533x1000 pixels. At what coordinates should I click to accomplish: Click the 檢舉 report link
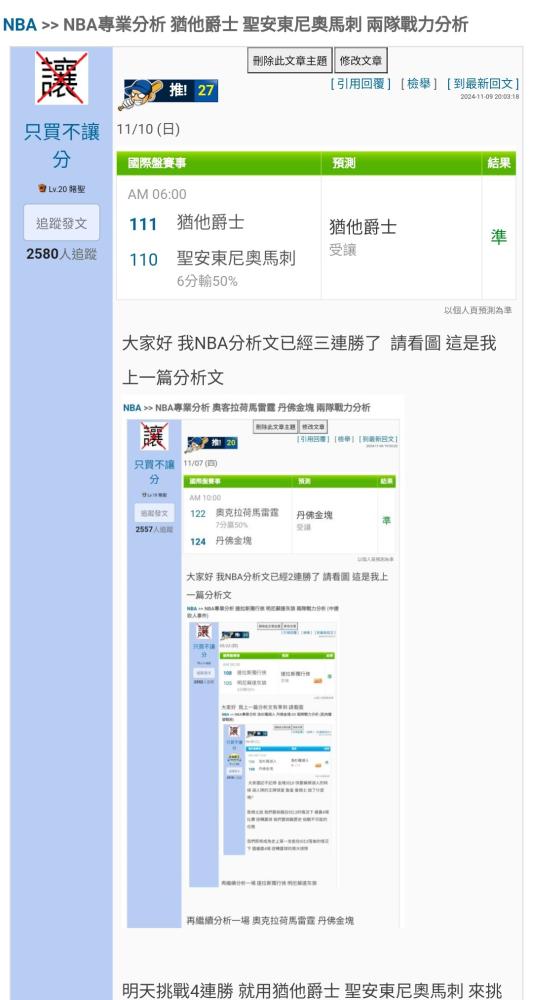[x=419, y=84]
